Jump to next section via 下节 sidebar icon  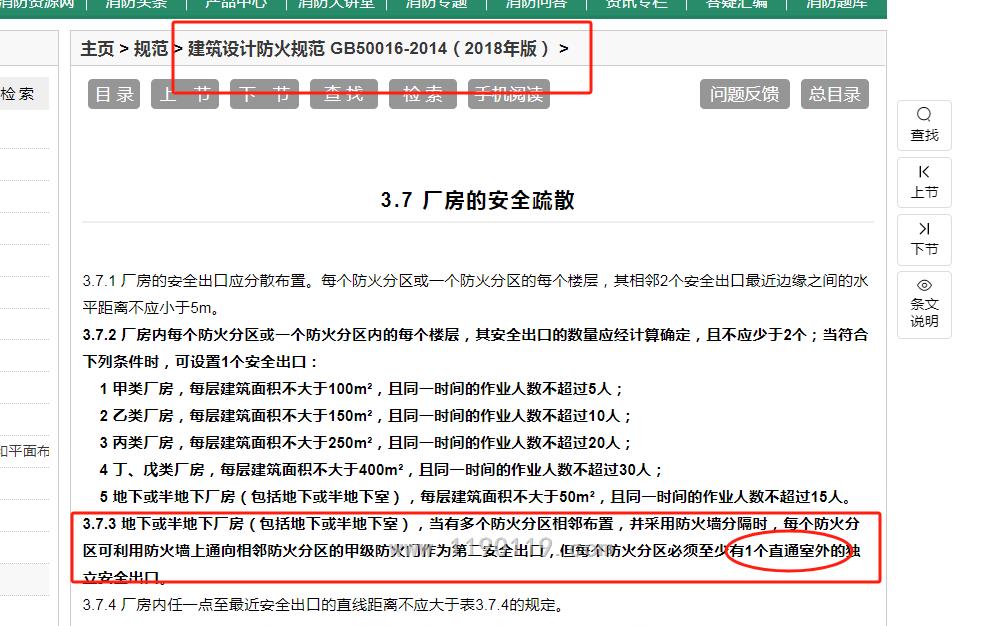[x=924, y=239]
